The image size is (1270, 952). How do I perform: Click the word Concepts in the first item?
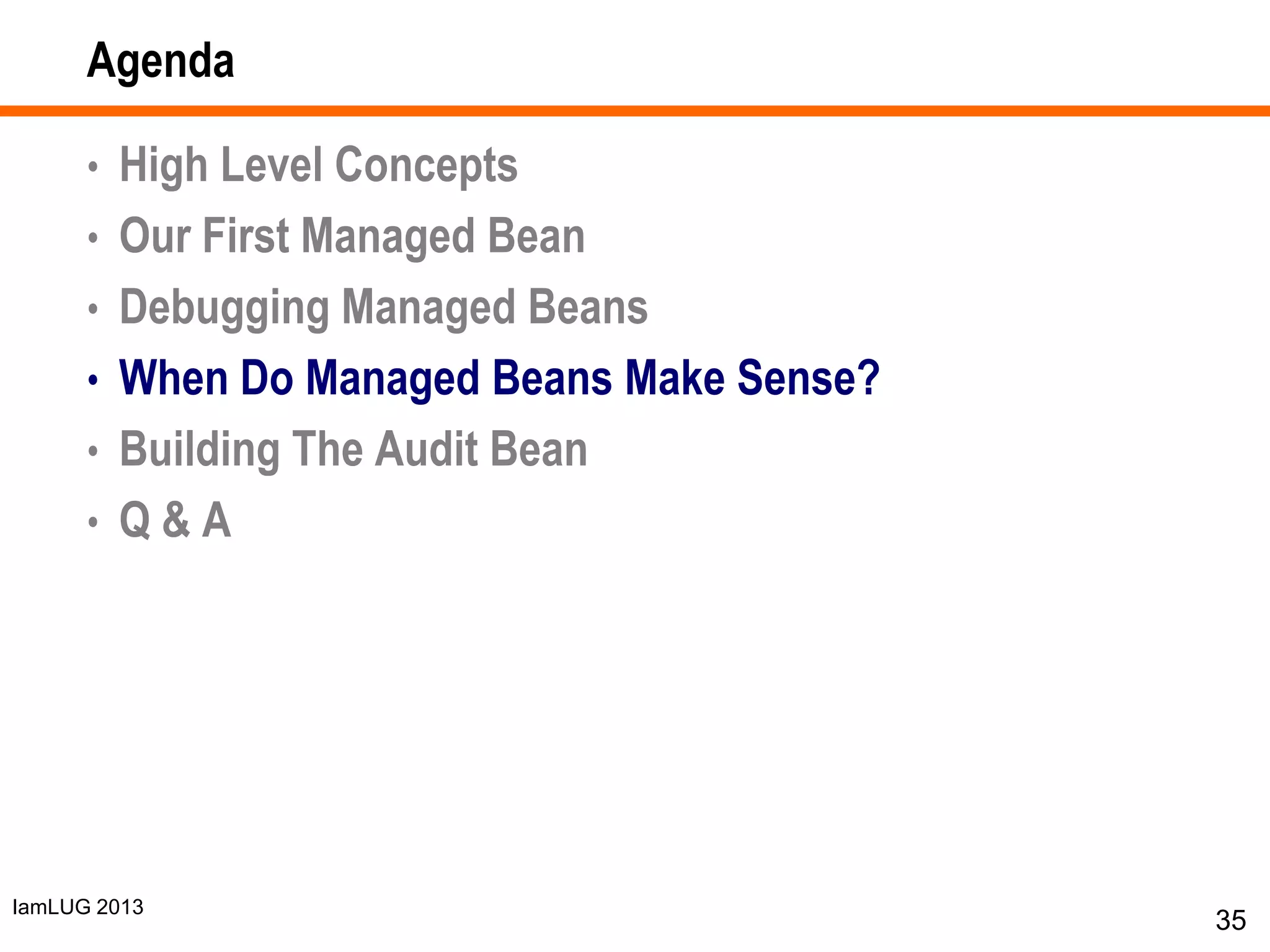point(426,165)
